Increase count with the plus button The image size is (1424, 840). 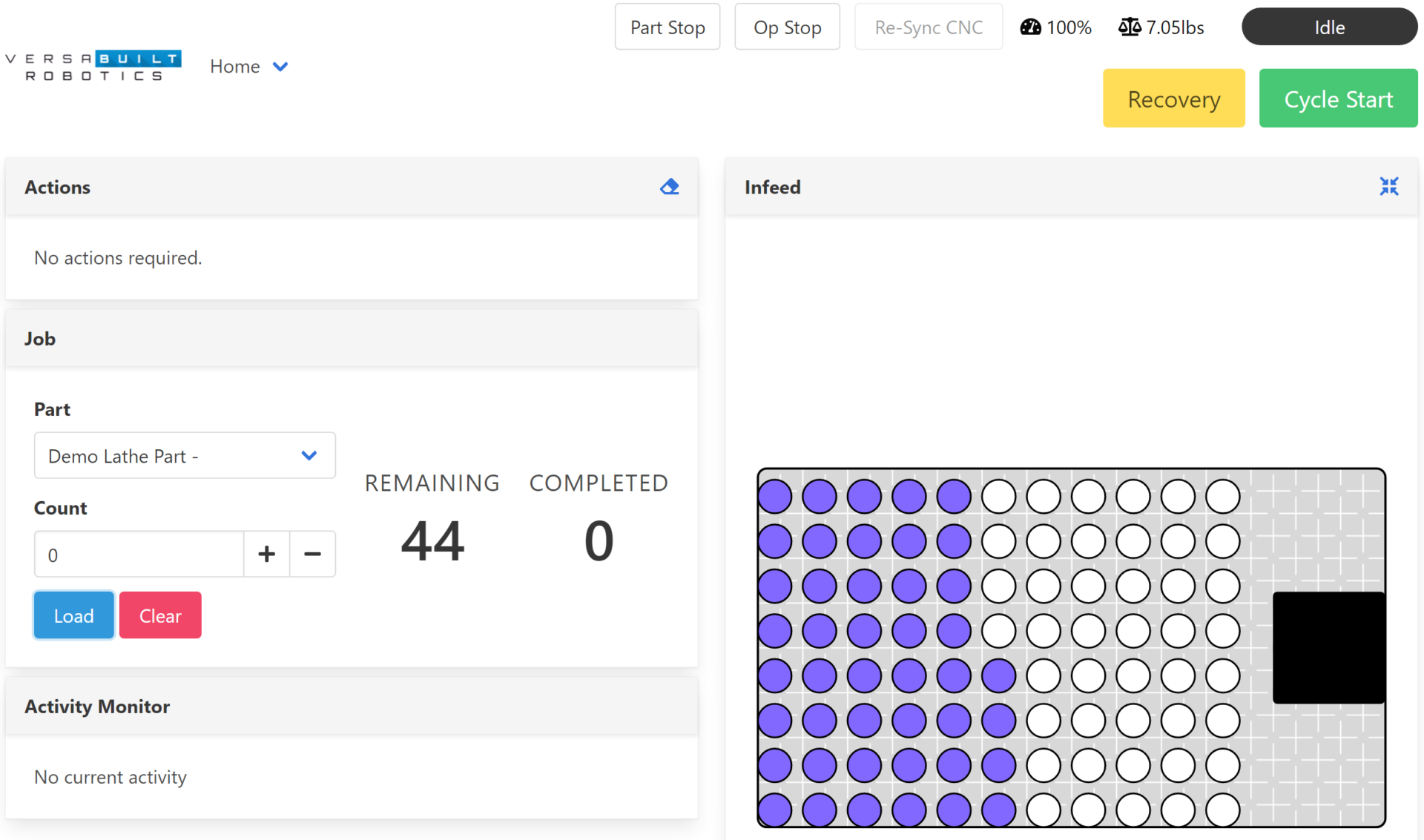267,554
